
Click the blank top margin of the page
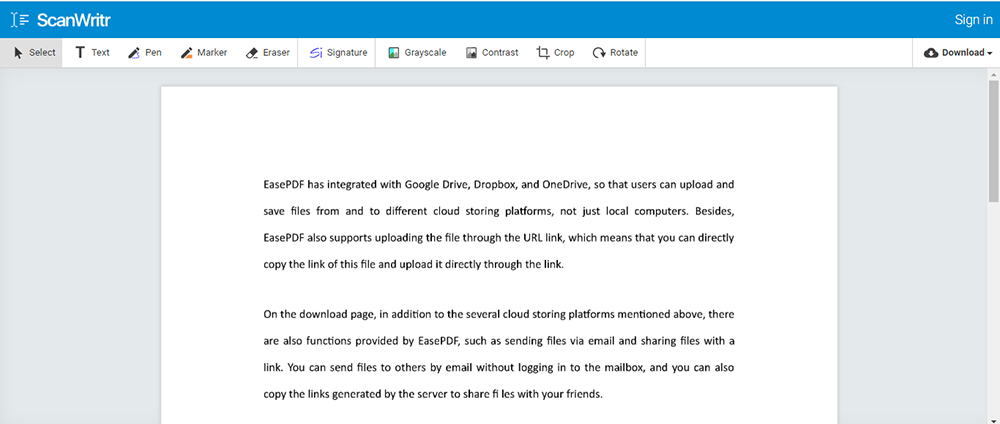click(x=499, y=125)
